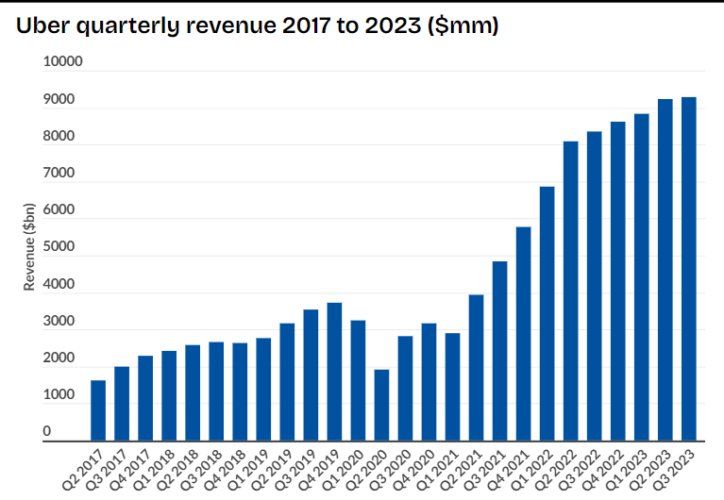Click the 'Q2 2021' x-axis label
The width and height of the screenshot is (724, 500).
tap(461, 469)
